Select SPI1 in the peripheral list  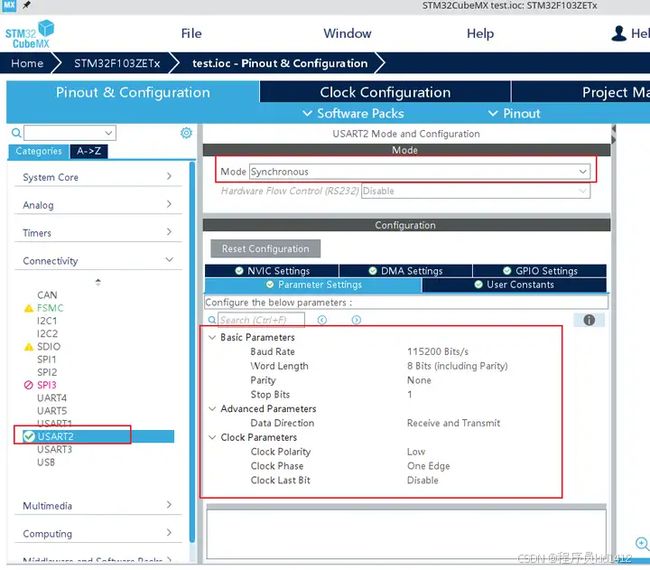coord(46,359)
